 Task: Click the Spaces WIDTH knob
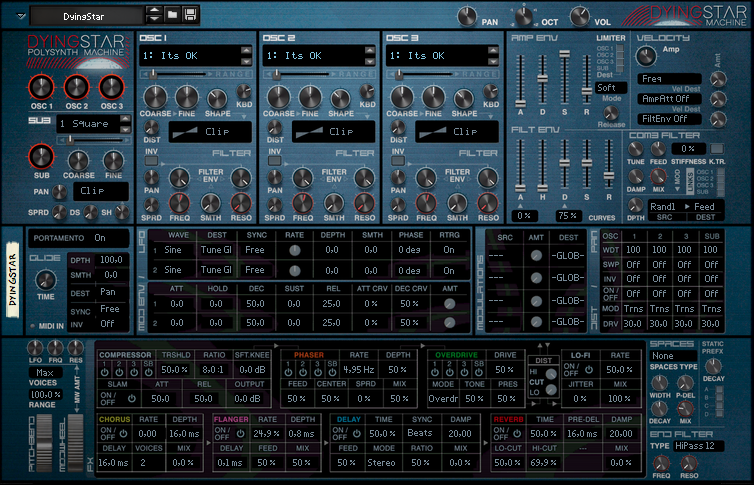(659, 383)
